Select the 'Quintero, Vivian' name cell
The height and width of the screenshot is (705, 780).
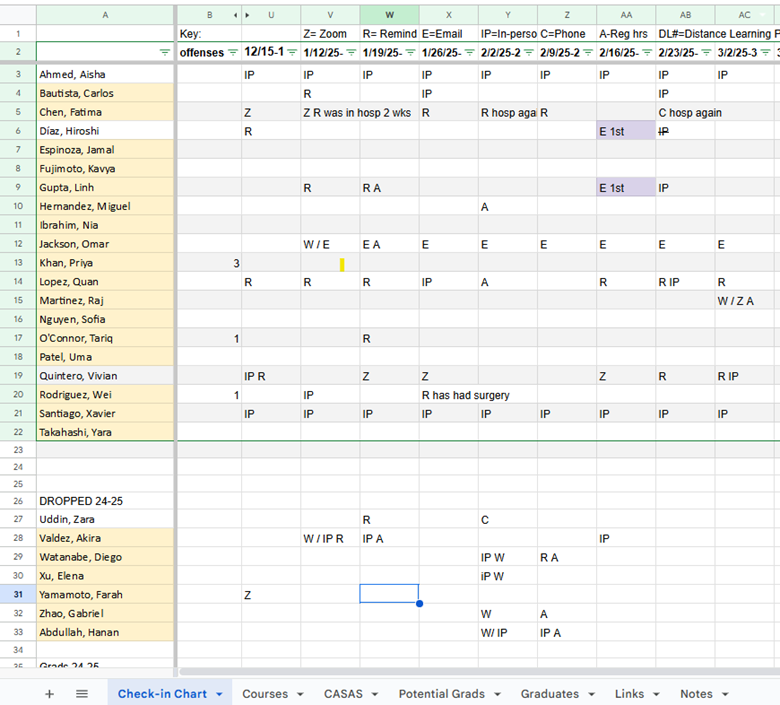tap(105, 376)
